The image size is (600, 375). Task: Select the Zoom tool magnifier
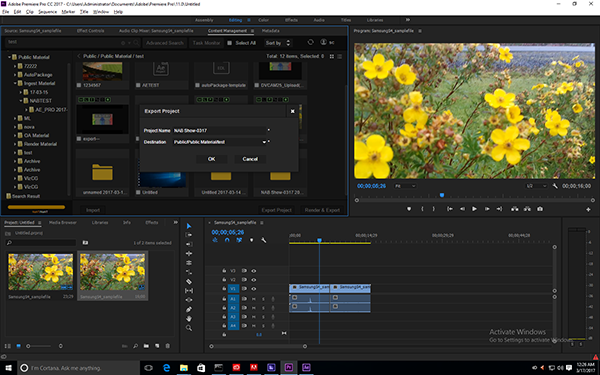point(189,328)
